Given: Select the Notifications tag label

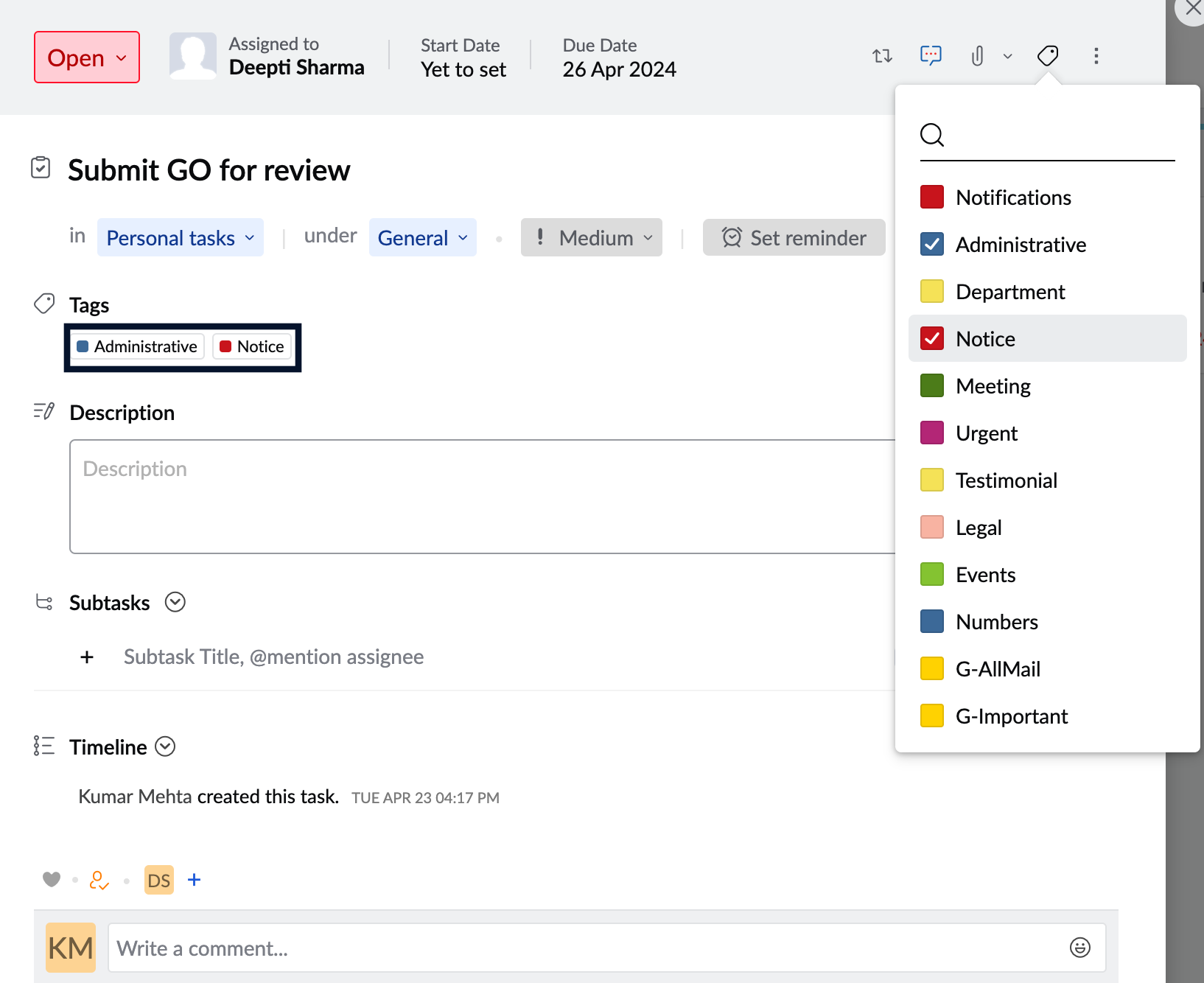Looking at the screenshot, I should pyautogui.click(x=1013, y=197).
